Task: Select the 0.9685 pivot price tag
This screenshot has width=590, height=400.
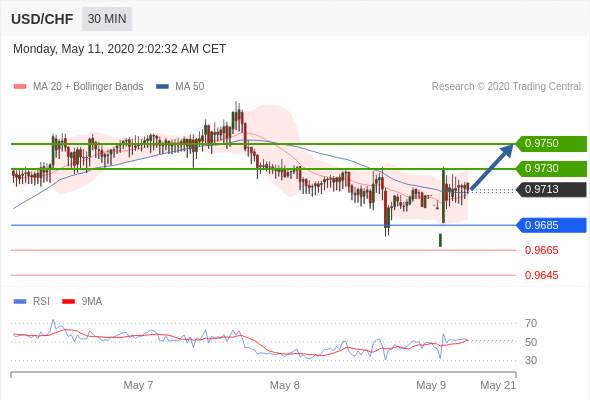Action: pos(552,225)
